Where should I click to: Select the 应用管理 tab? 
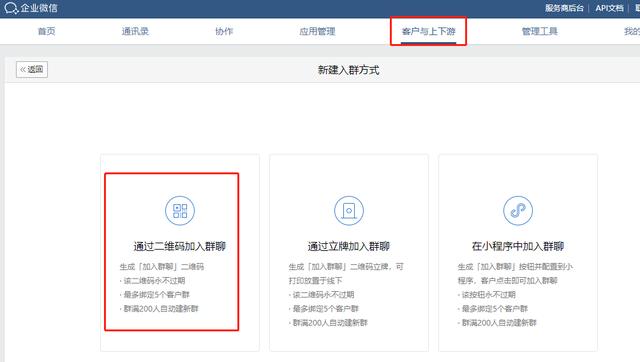pyautogui.click(x=317, y=31)
